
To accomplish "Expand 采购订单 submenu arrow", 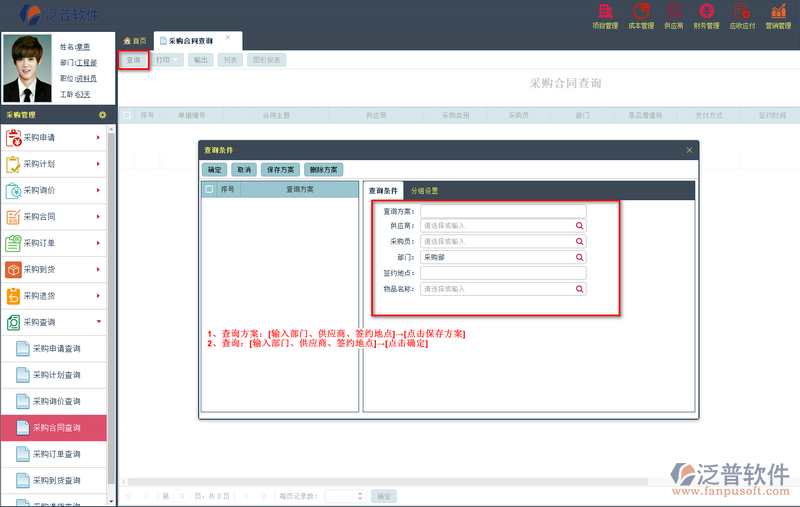I will 98,243.
